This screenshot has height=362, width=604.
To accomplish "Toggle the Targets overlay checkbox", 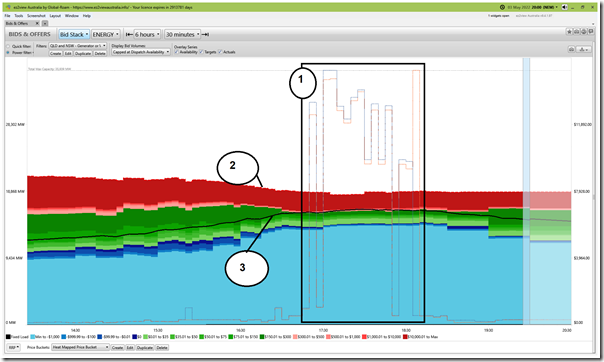I will pos(201,52).
